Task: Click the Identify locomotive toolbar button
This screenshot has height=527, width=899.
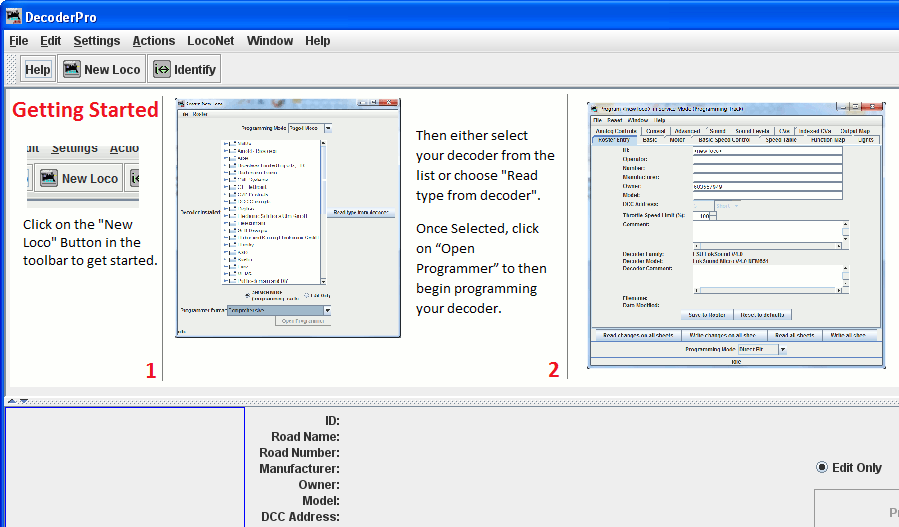Action: point(184,69)
